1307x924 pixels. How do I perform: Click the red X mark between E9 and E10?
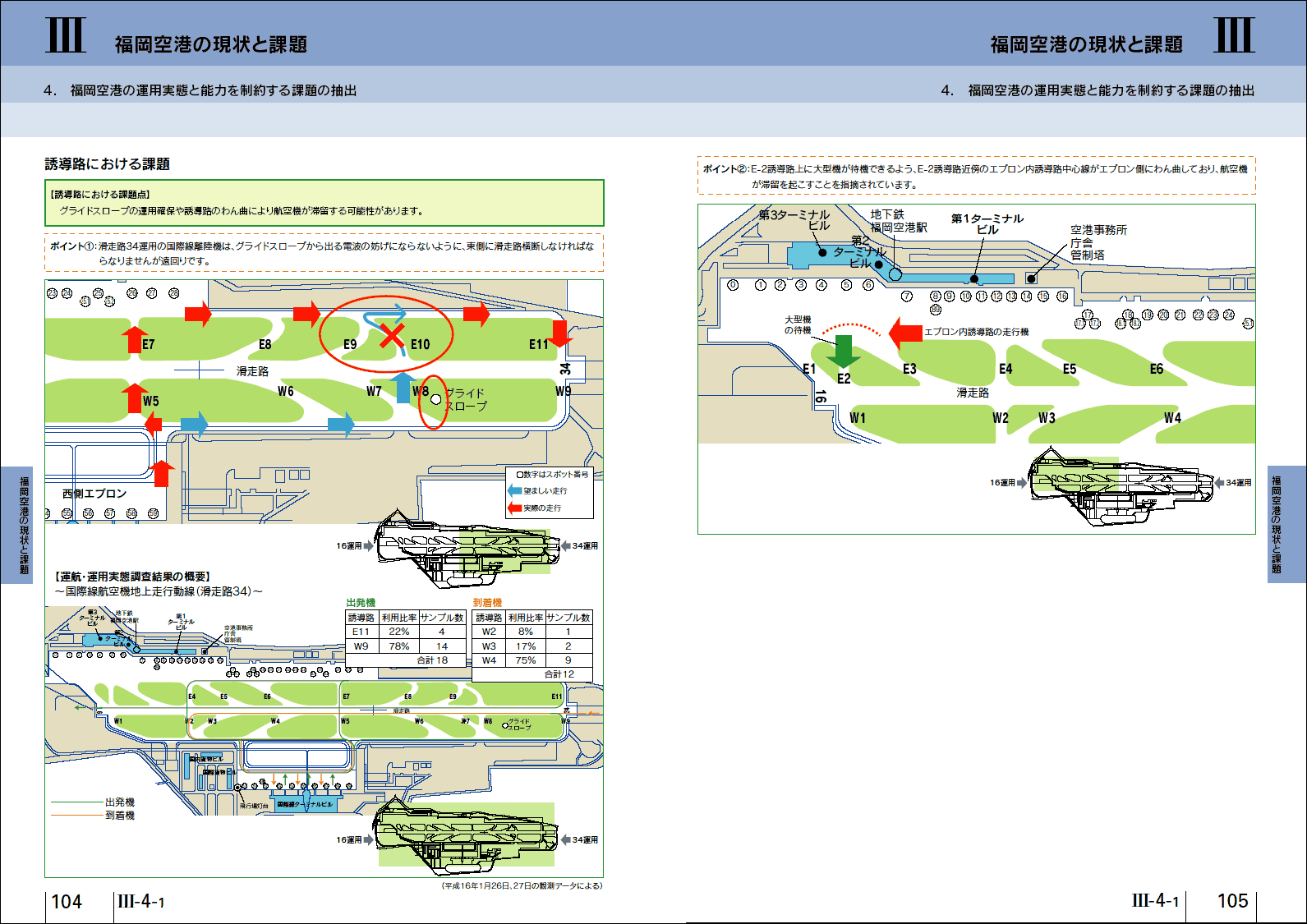point(393,335)
